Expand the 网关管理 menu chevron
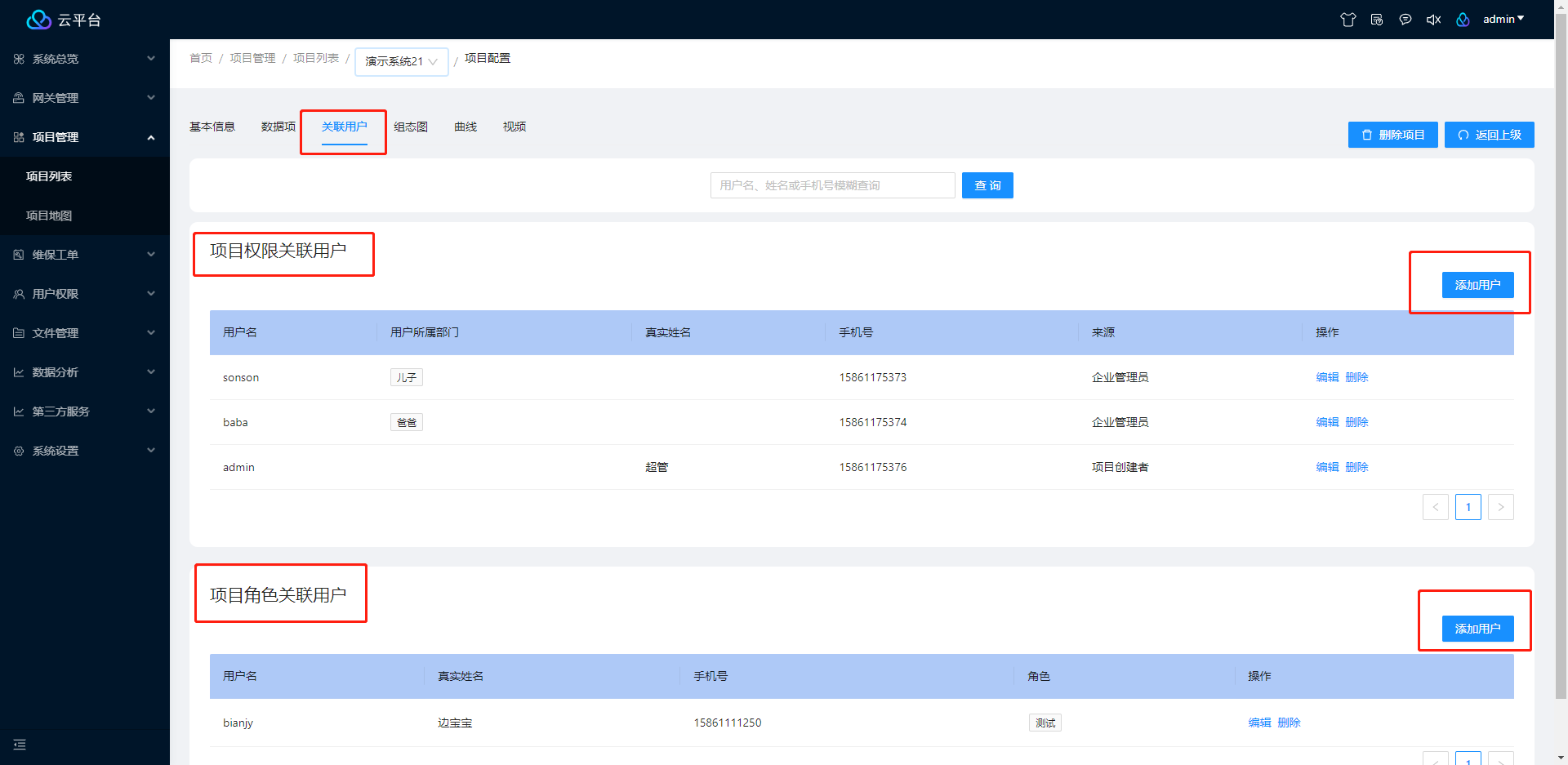Screen dimensions: 1568x765 click(x=151, y=98)
